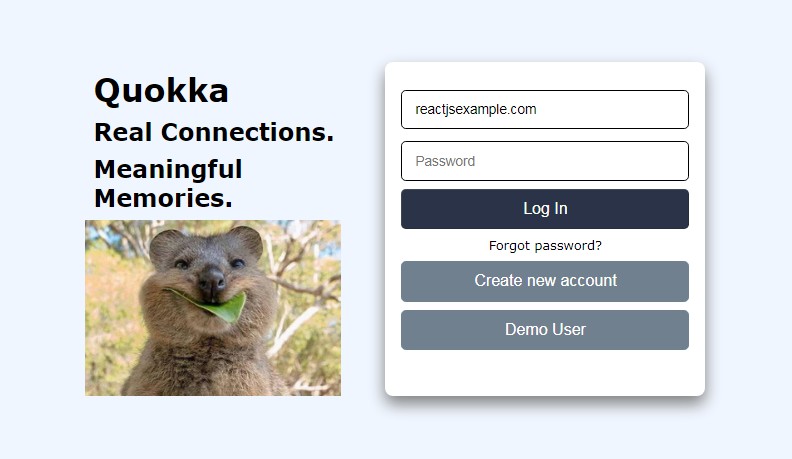Focus the Password input field

coord(544,161)
